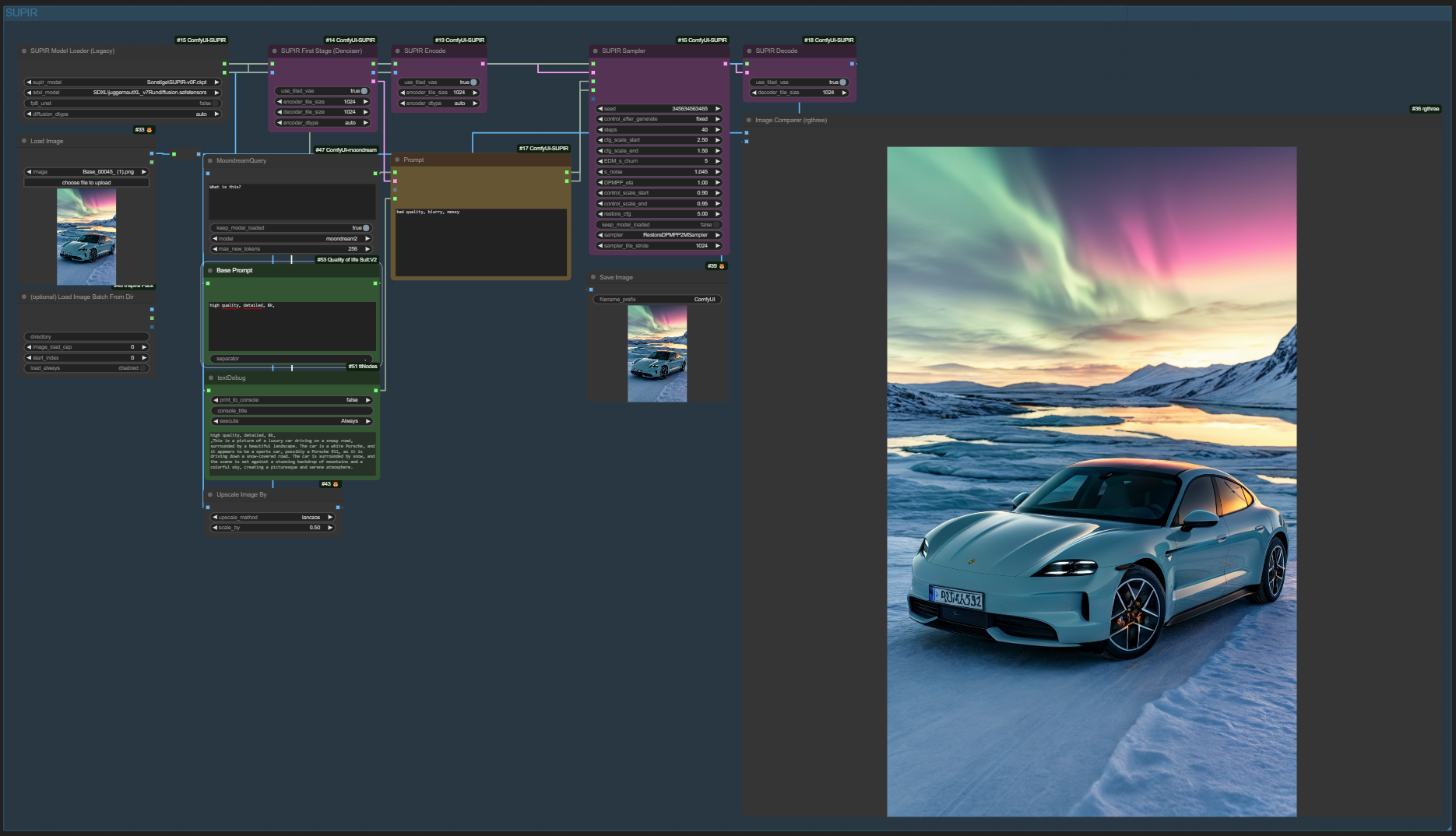
Task: Collapse the Image Comparer (rgthree) node dot
Action: [x=749, y=121]
